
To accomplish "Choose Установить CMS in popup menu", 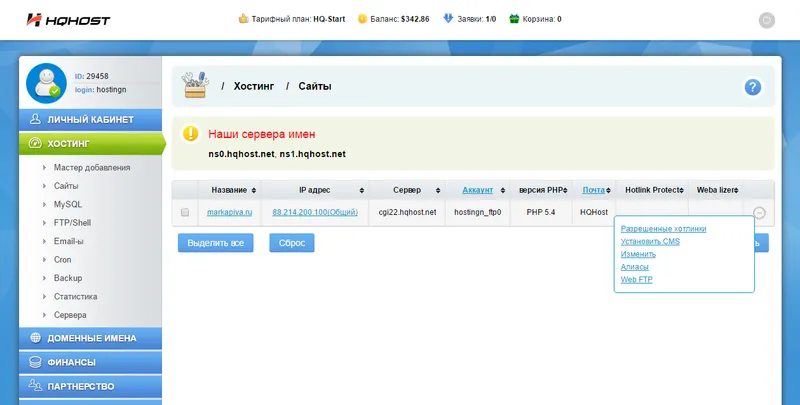I will [650, 241].
